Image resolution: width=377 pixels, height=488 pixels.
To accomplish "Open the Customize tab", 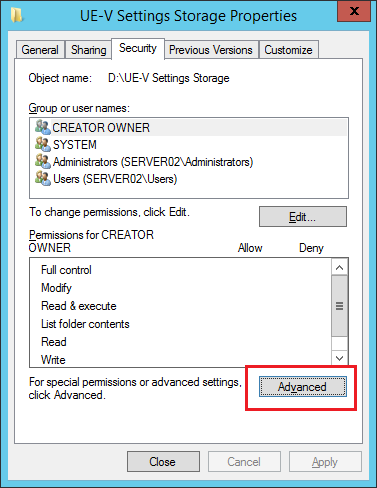I will (288, 50).
